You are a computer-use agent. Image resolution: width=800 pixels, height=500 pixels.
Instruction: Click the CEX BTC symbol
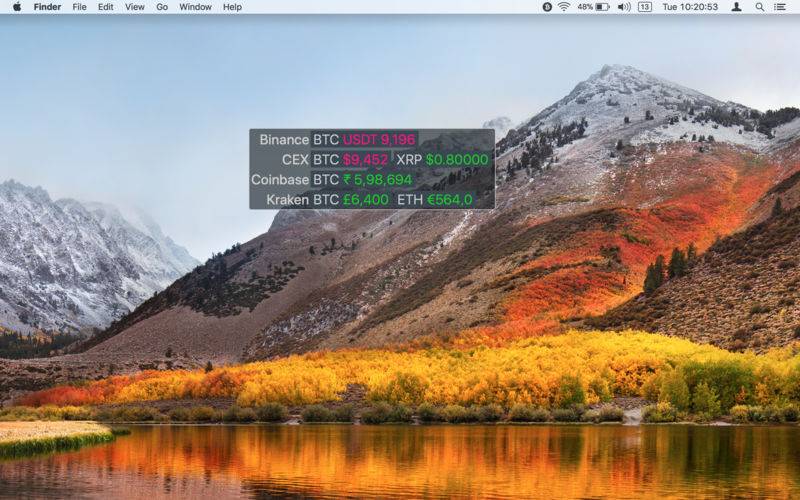coord(326,160)
